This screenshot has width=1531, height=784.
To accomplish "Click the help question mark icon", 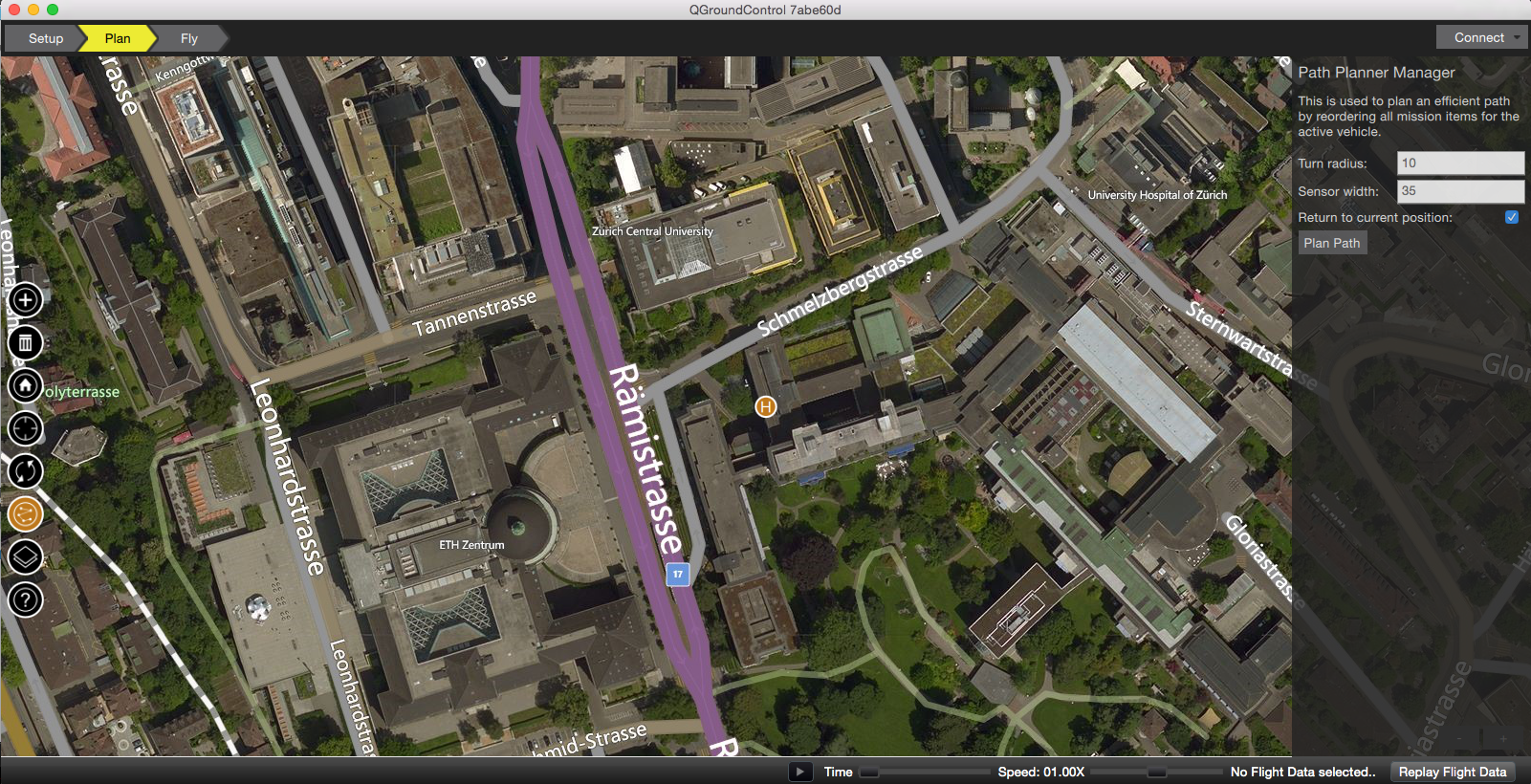I will pos(26,599).
